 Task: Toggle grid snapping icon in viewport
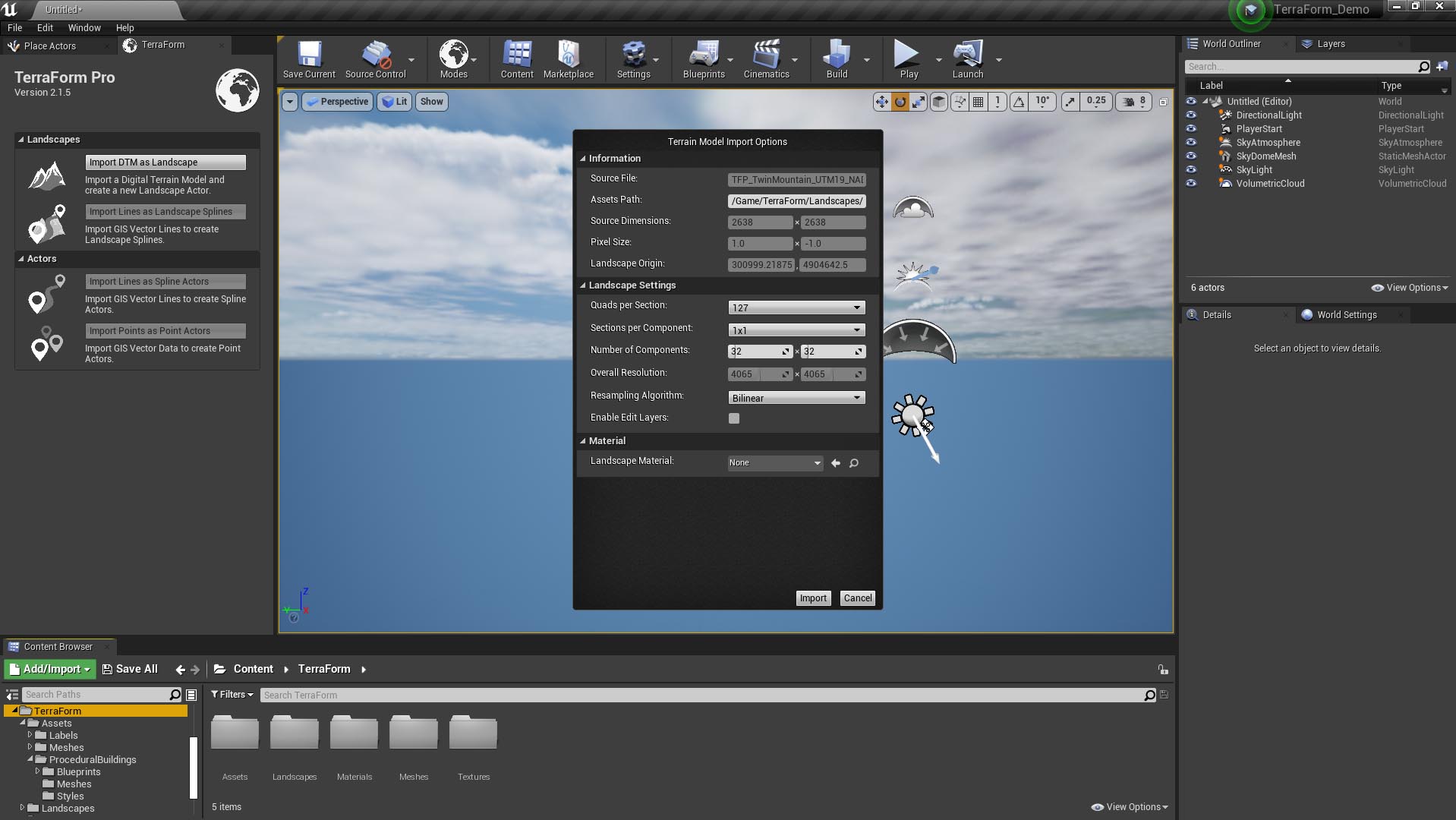pos(979,102)
